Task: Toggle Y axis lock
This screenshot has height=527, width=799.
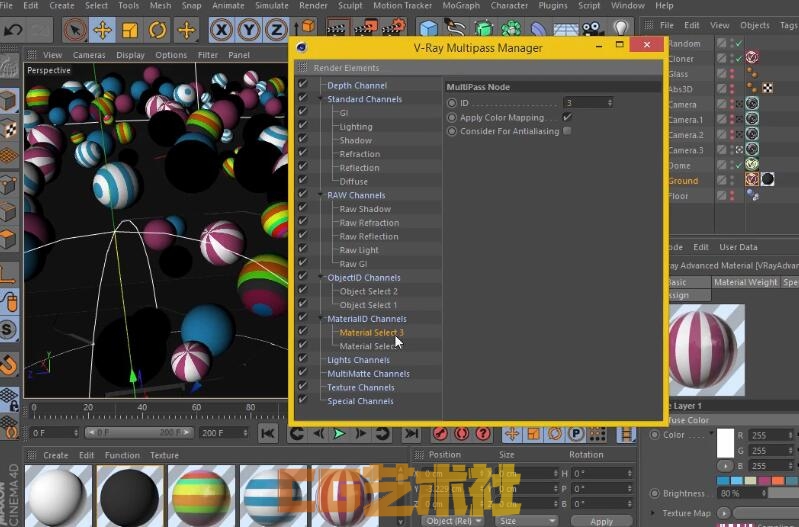Action: (x=249, y=30)
